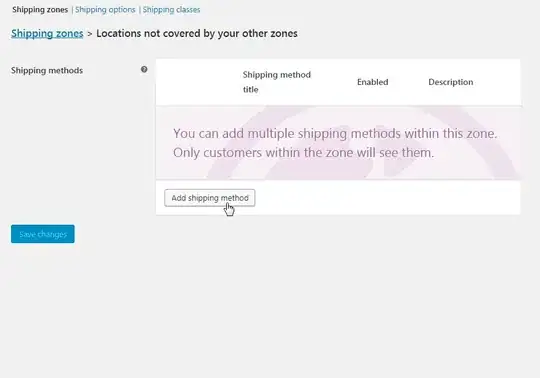The height and width of the screenshot is (378, 540).
Task: Click the Shipping methods label text
Action: pyautogui.click(x=47, y=70)
